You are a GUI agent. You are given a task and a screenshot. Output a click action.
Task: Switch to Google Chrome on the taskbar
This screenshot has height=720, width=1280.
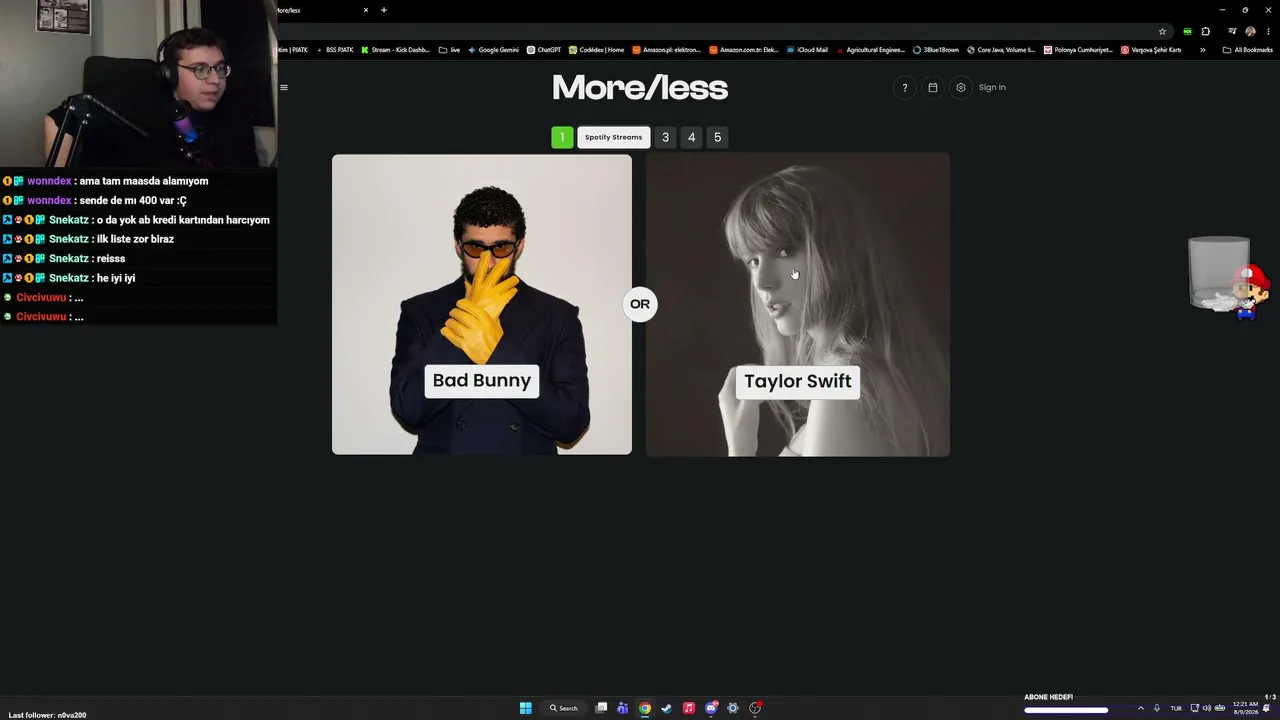[x=645, y=708]
